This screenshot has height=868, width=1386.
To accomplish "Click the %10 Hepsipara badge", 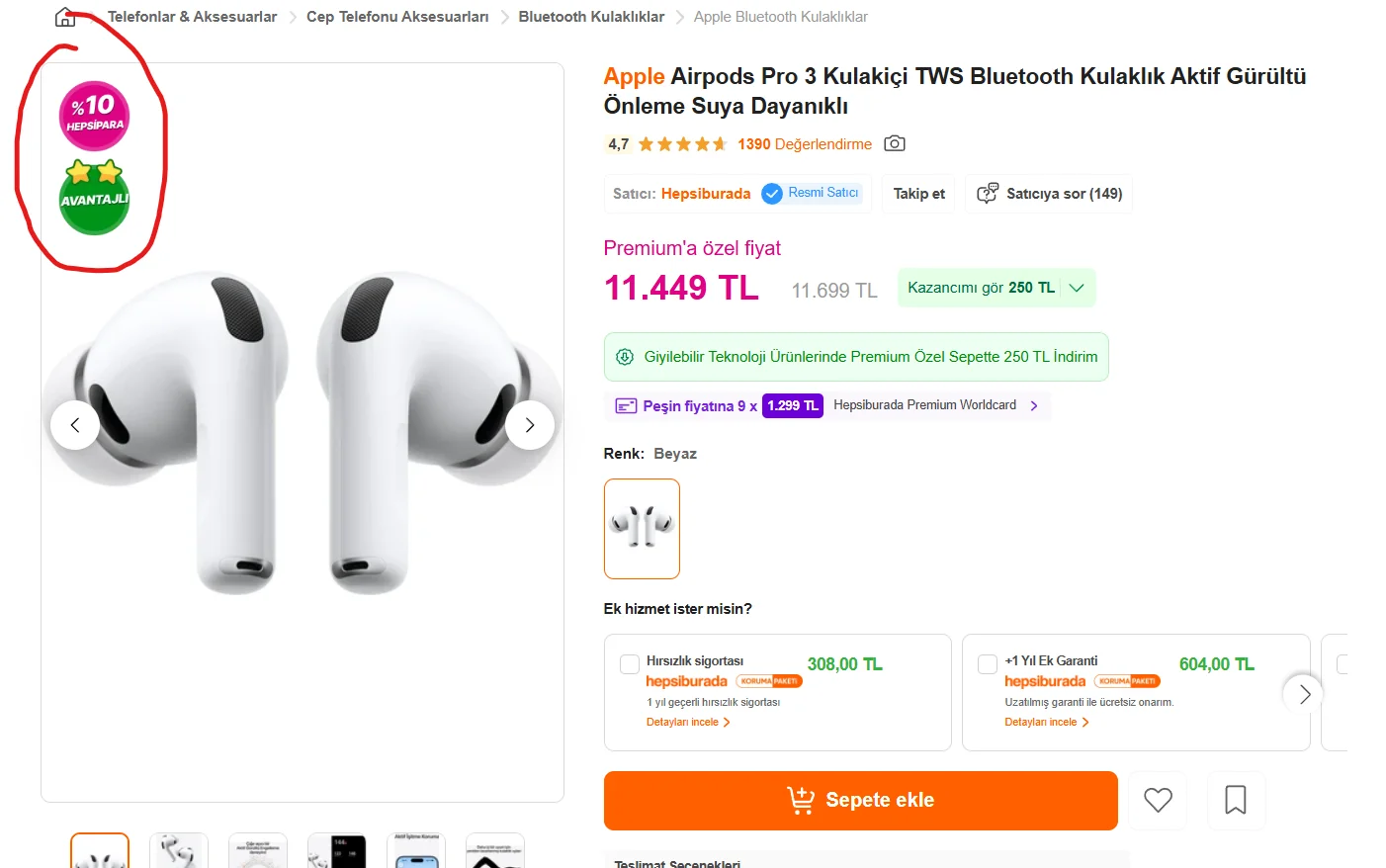I will (x=95, y=116).
